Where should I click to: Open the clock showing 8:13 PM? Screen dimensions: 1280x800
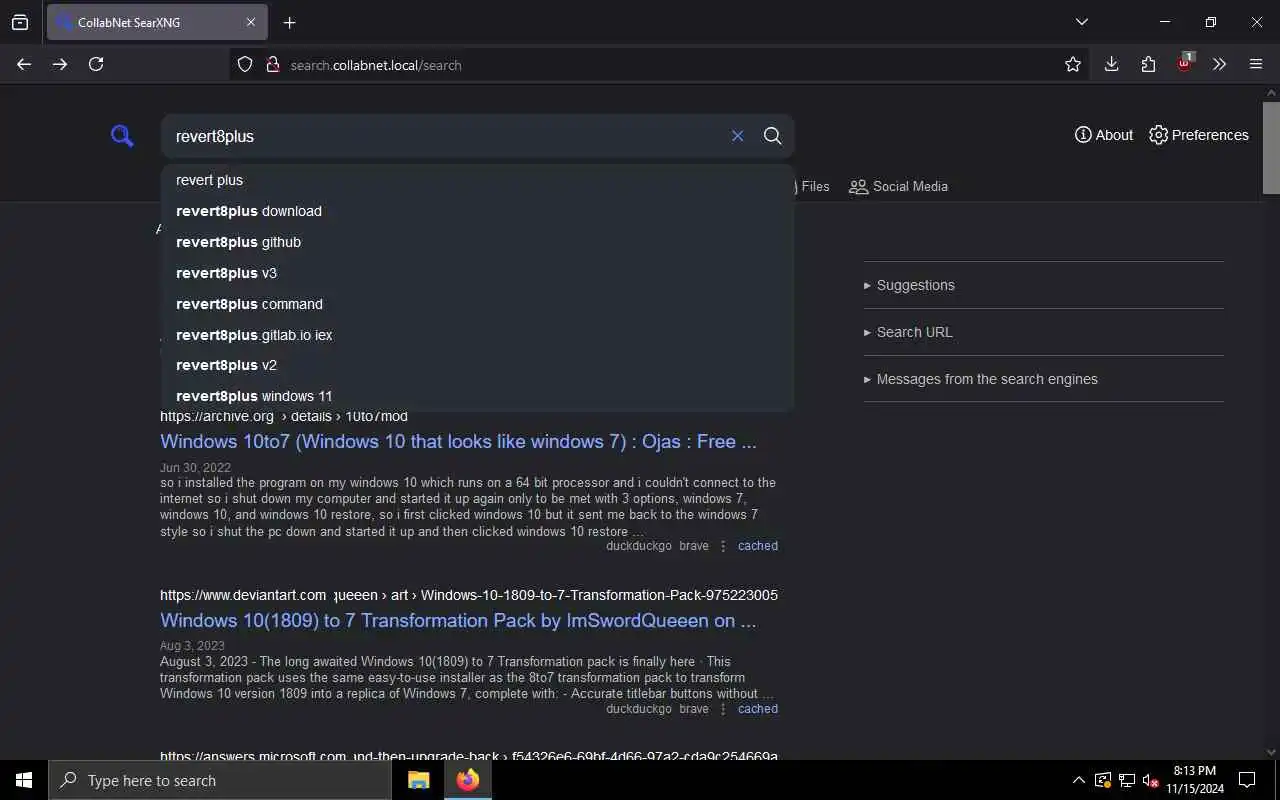click(1194, 780)
